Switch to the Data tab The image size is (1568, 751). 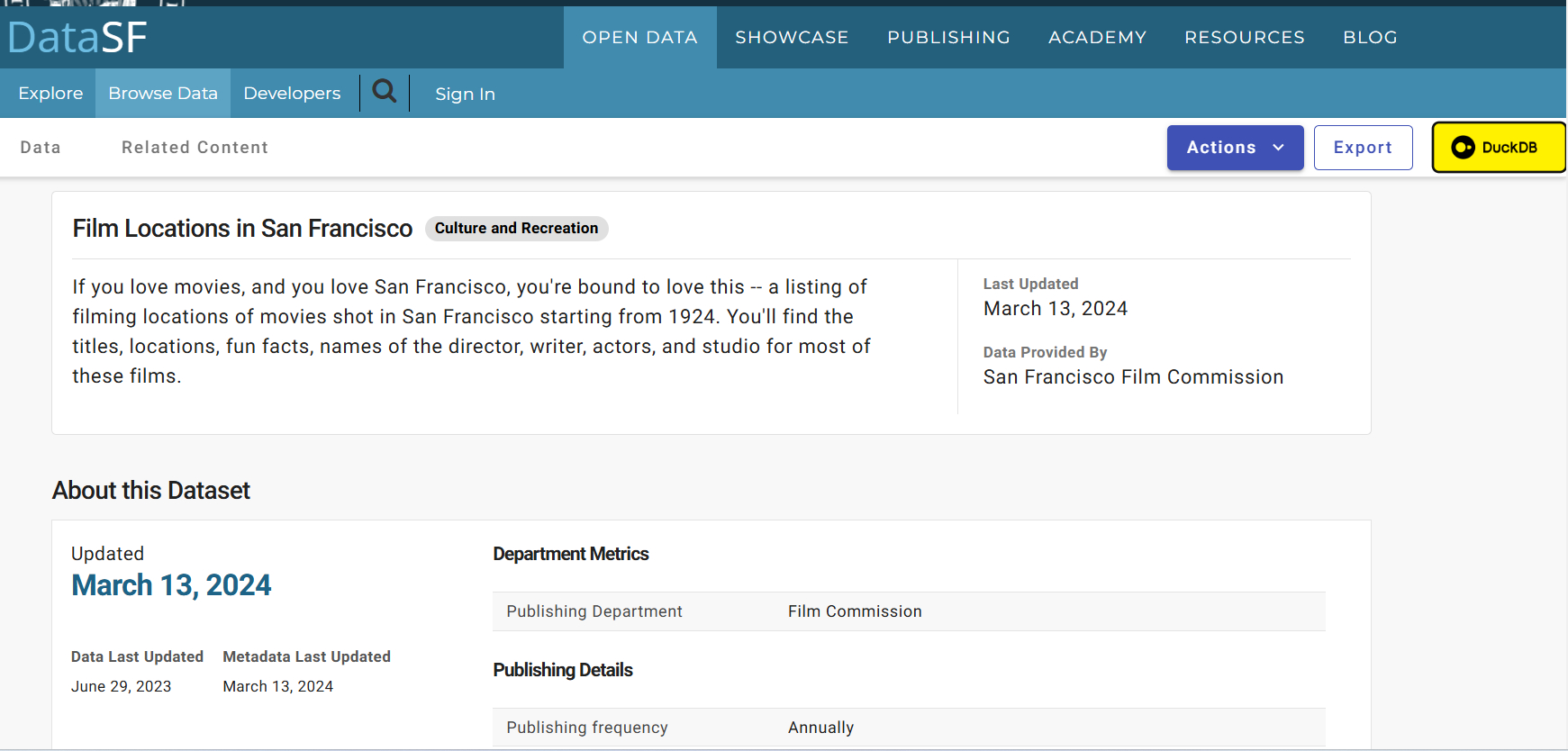pos(41,148)
